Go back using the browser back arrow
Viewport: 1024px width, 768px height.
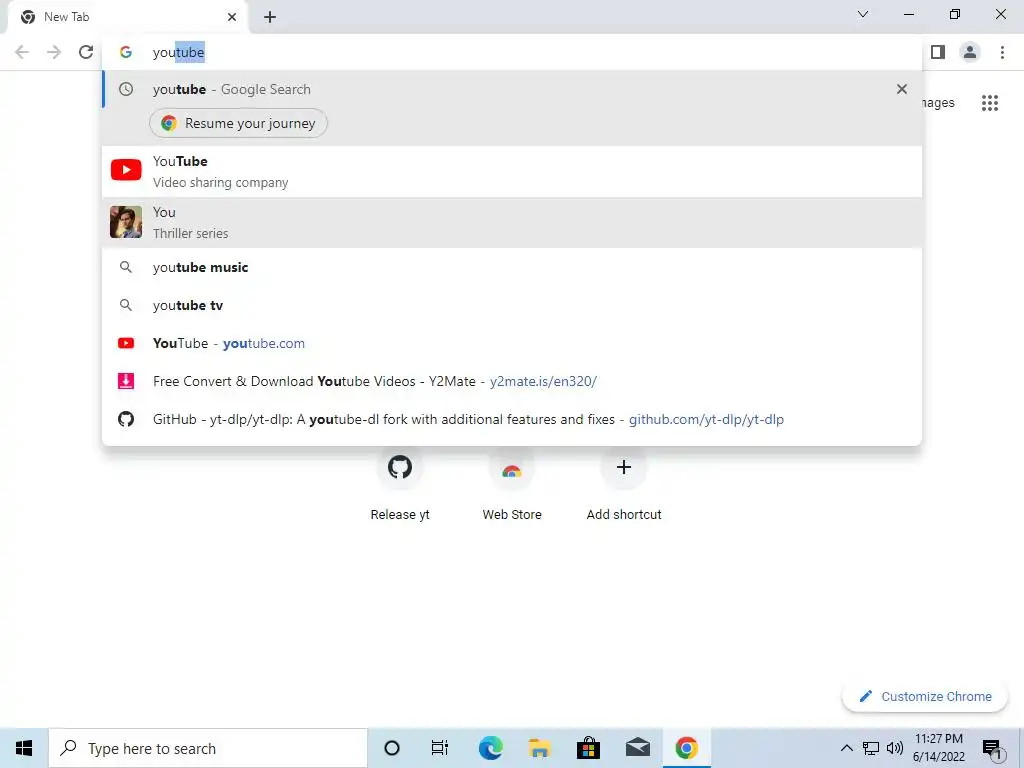22,52
